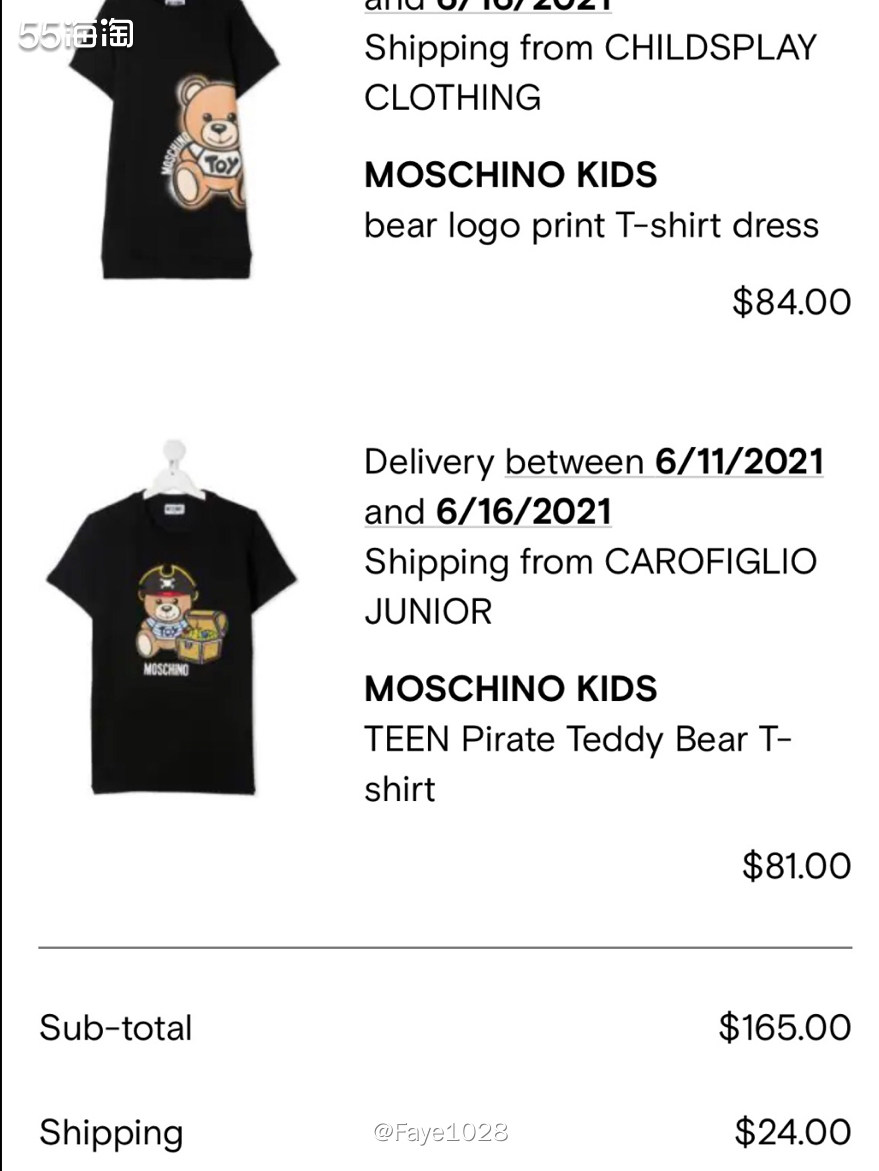Screen dimensions: 879x1171
Task: Click the $84.00 price
Action: point(791,301)
